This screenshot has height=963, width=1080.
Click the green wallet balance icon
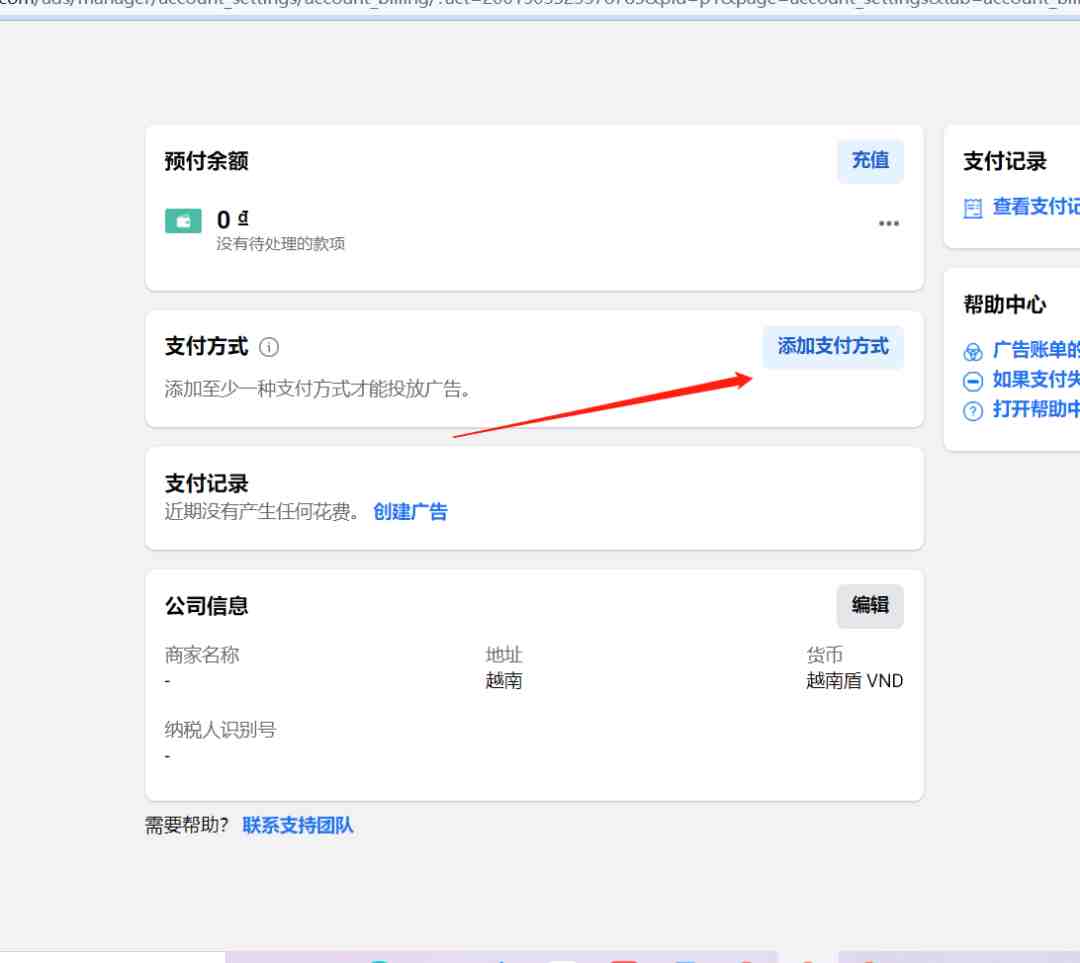click(x=183, y=221)
